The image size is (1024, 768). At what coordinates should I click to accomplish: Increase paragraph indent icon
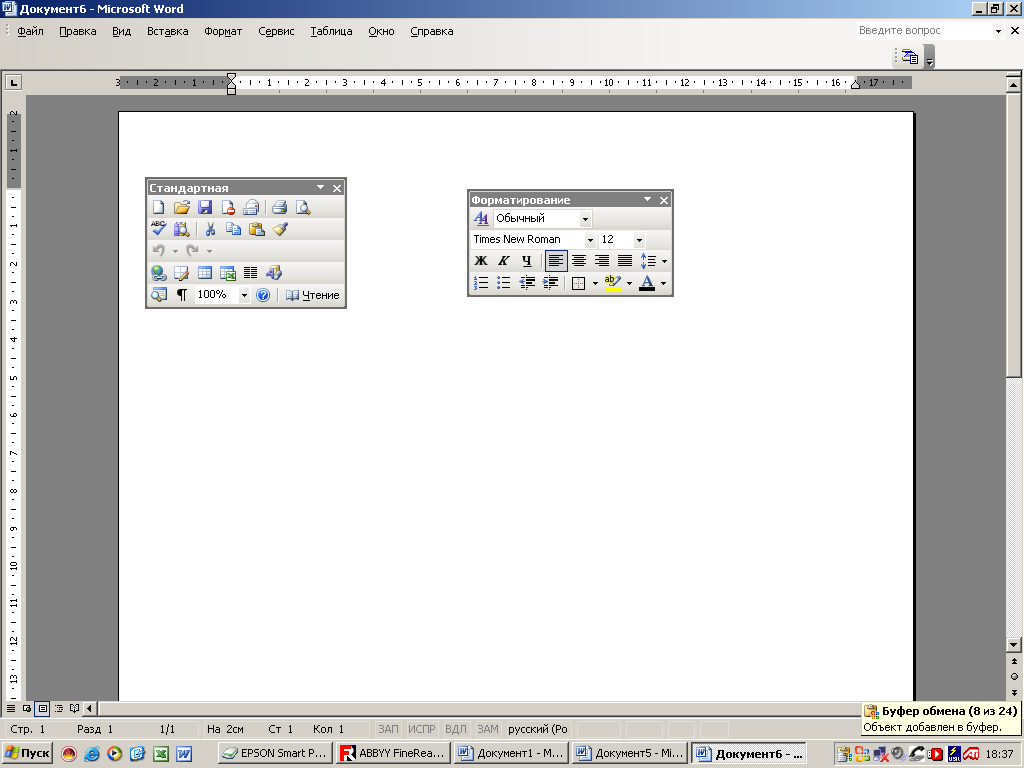tap(551, 283)
